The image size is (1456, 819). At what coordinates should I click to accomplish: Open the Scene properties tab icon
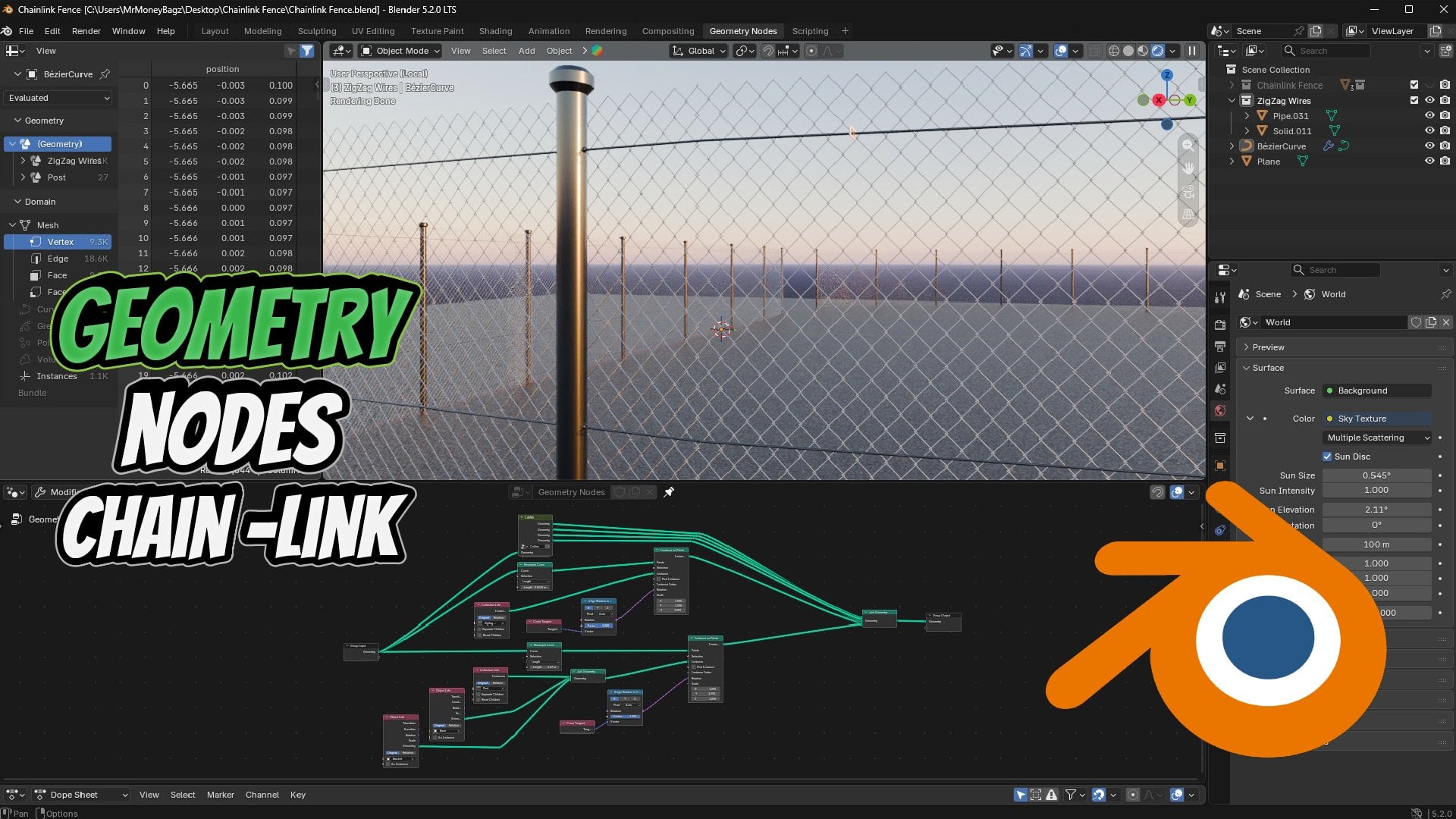(1219, 389)
